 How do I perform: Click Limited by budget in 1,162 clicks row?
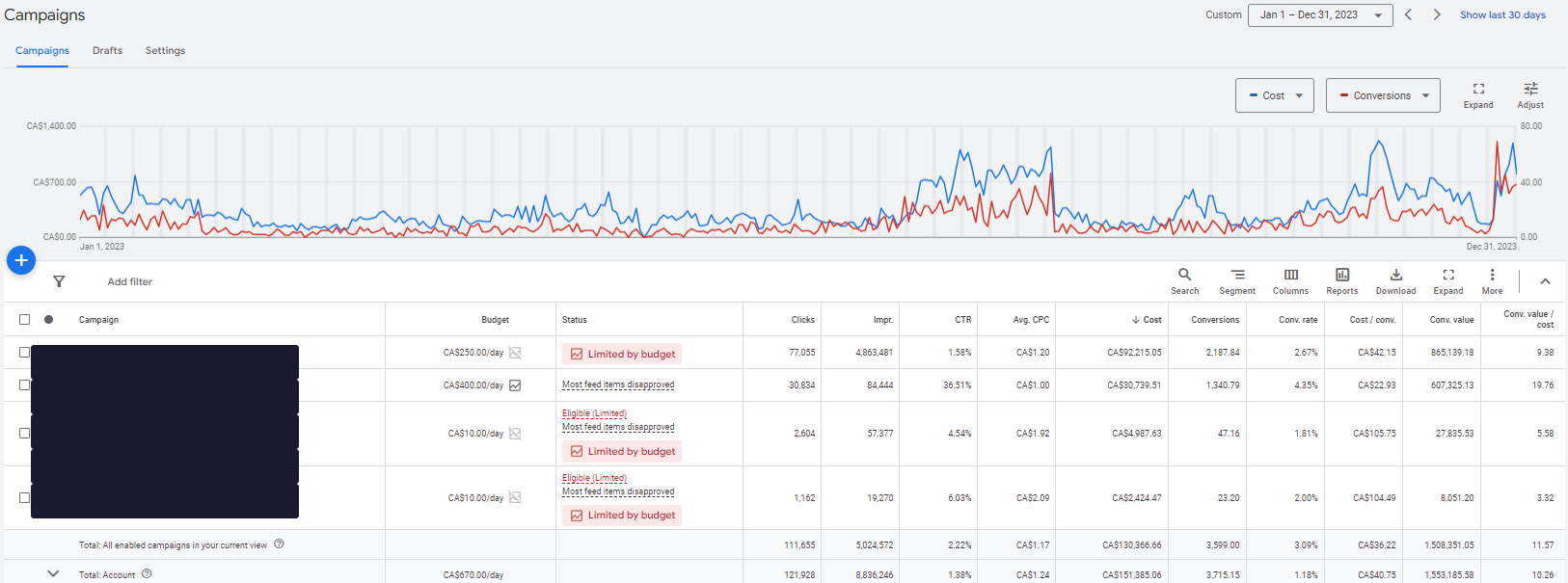coord(622,516)
